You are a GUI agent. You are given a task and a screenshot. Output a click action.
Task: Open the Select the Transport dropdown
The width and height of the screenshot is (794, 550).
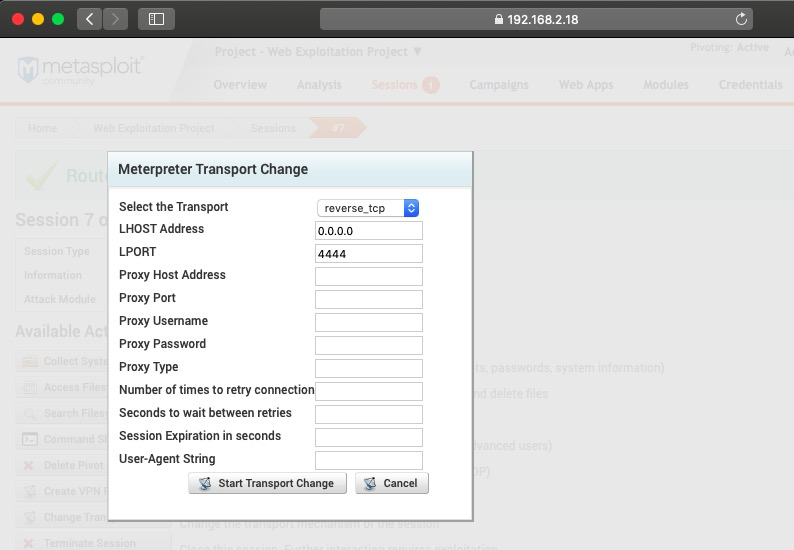click(x=368, y=208)
